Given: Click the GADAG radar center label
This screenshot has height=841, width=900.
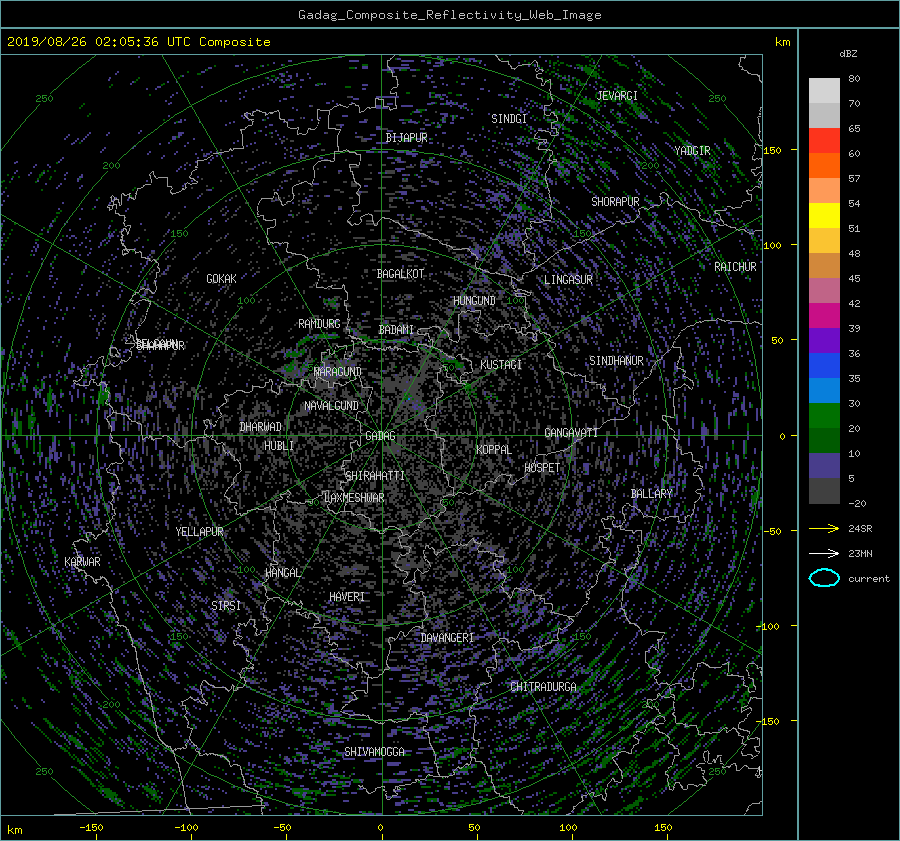Looking at the screenshot, I should pos(380,436).
